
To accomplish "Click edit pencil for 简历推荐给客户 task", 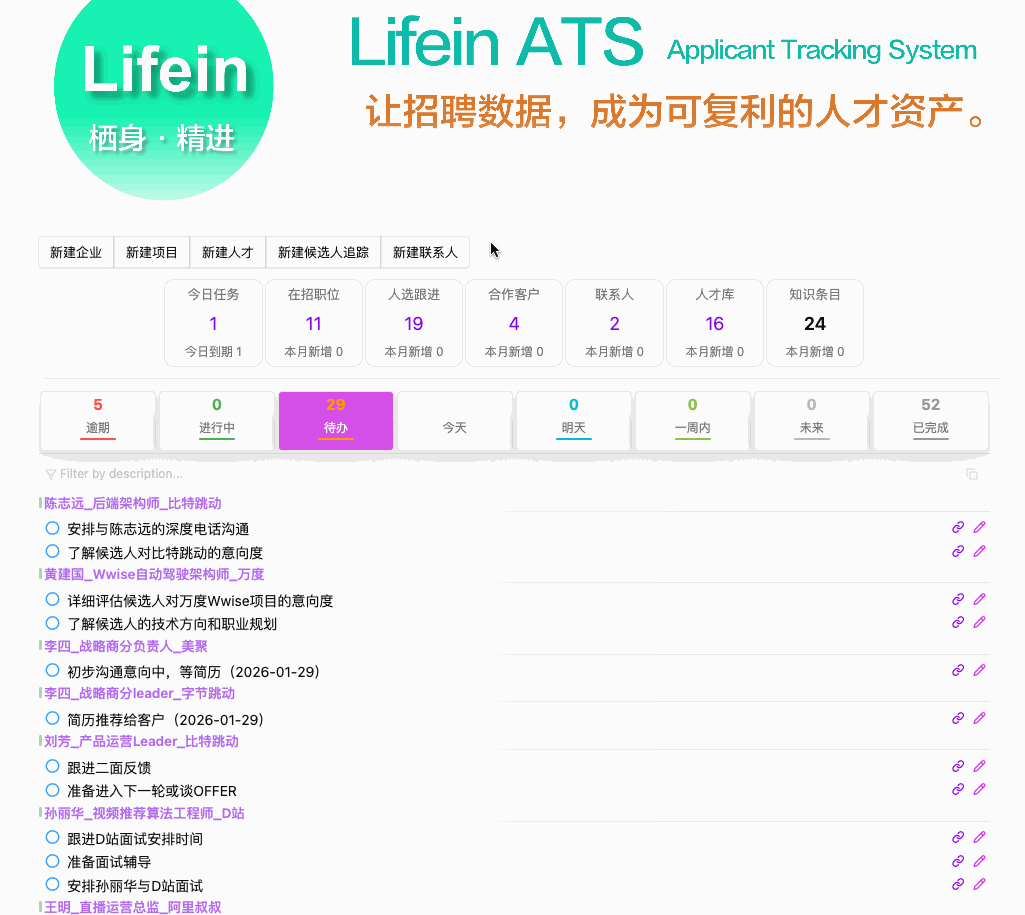I will point(980,718).
